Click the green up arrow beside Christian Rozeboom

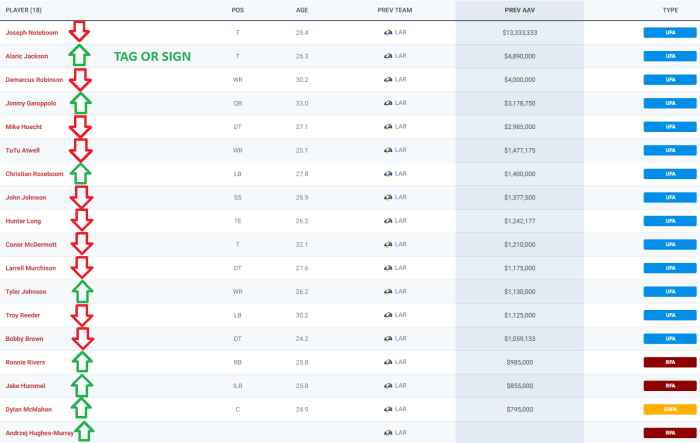(80, 174)
